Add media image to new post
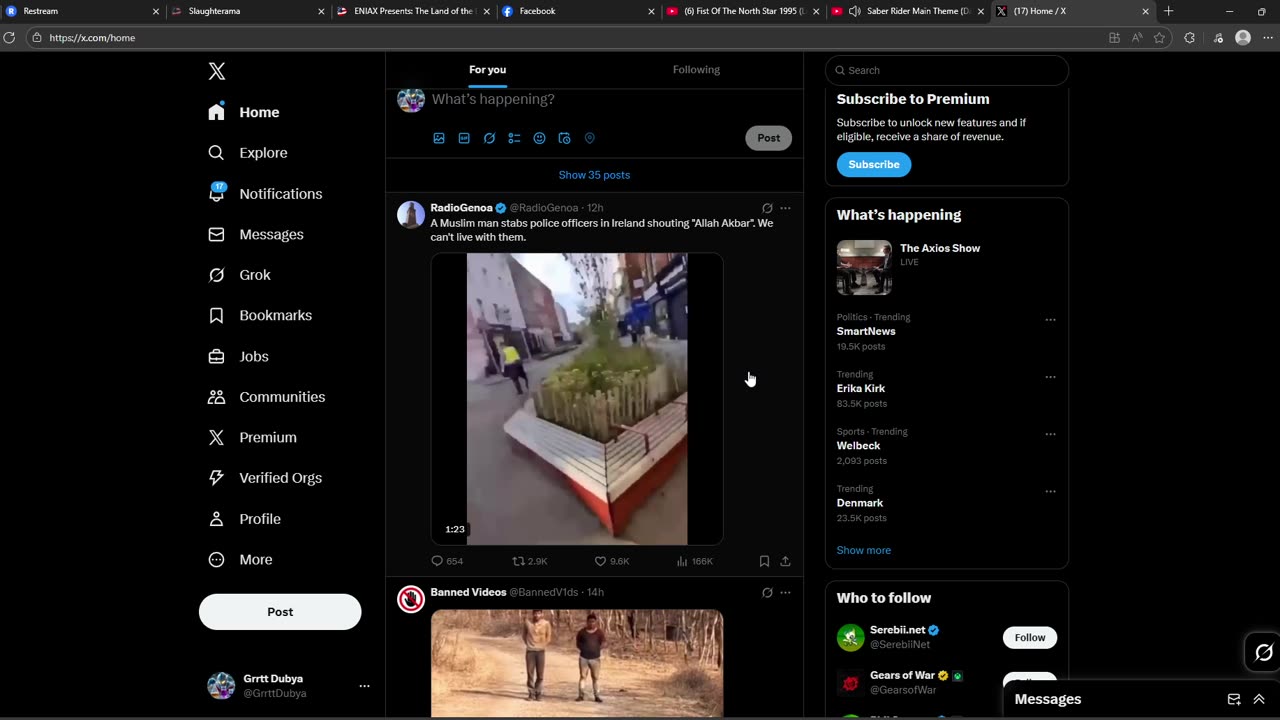 439,138
